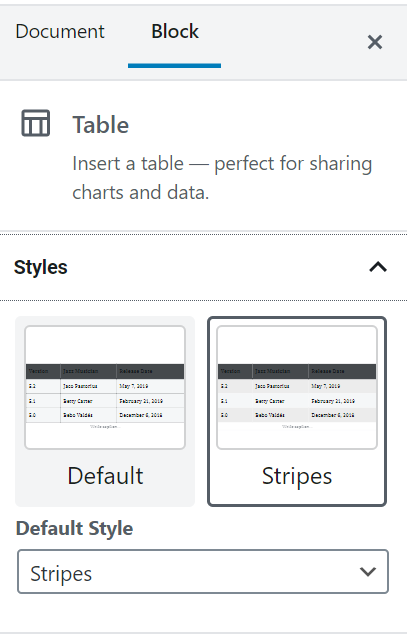Click the blue underline beneath Block tab

click(174, 66)
